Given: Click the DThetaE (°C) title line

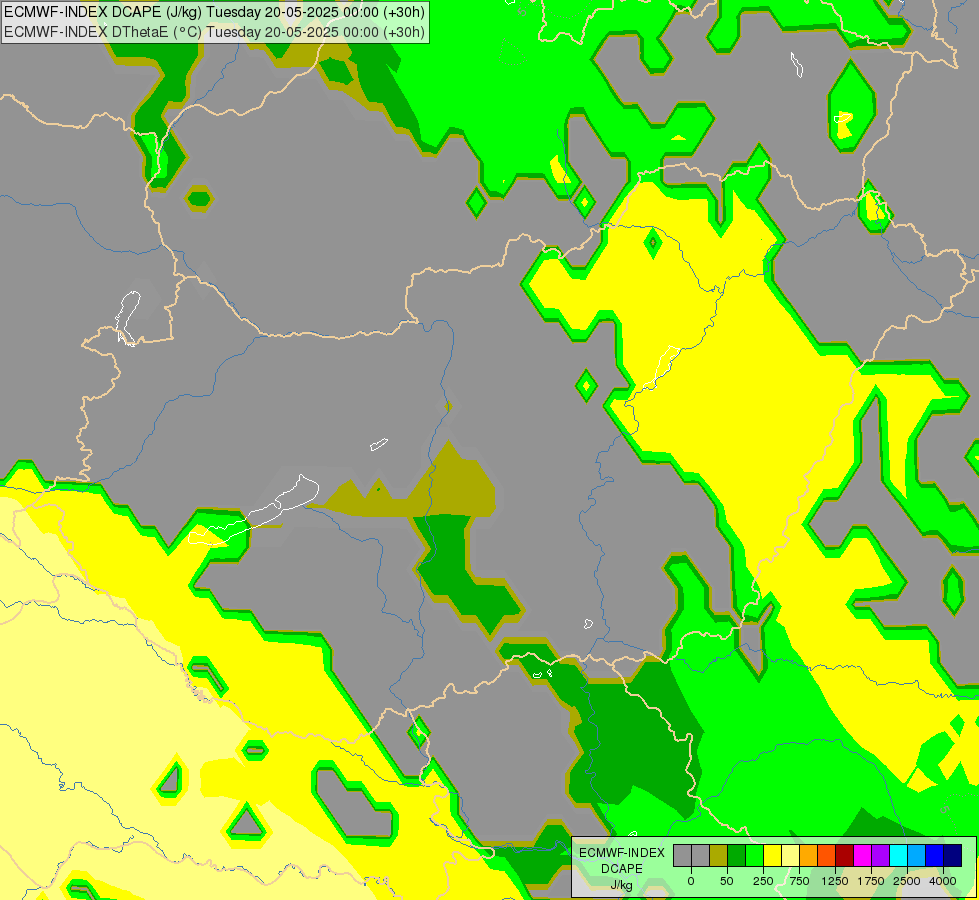Looking at the screenshot, I should pyautogui.click(x=214, y=31).
